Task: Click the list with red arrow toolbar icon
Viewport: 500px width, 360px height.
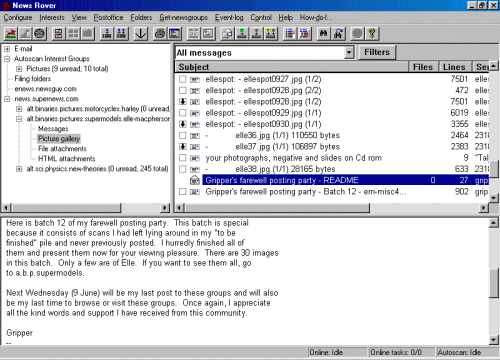Action: 290,34
